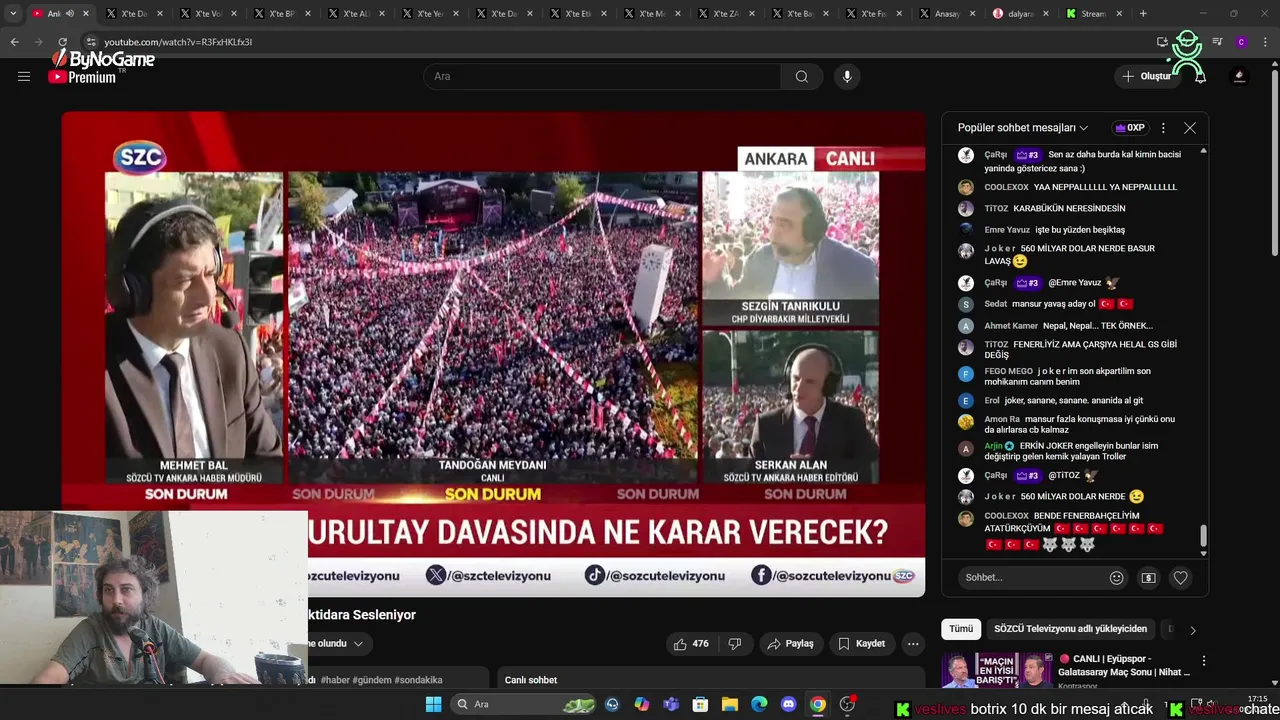Open browser media controls icon
1280x720 pixels.
coord(1217,42)
